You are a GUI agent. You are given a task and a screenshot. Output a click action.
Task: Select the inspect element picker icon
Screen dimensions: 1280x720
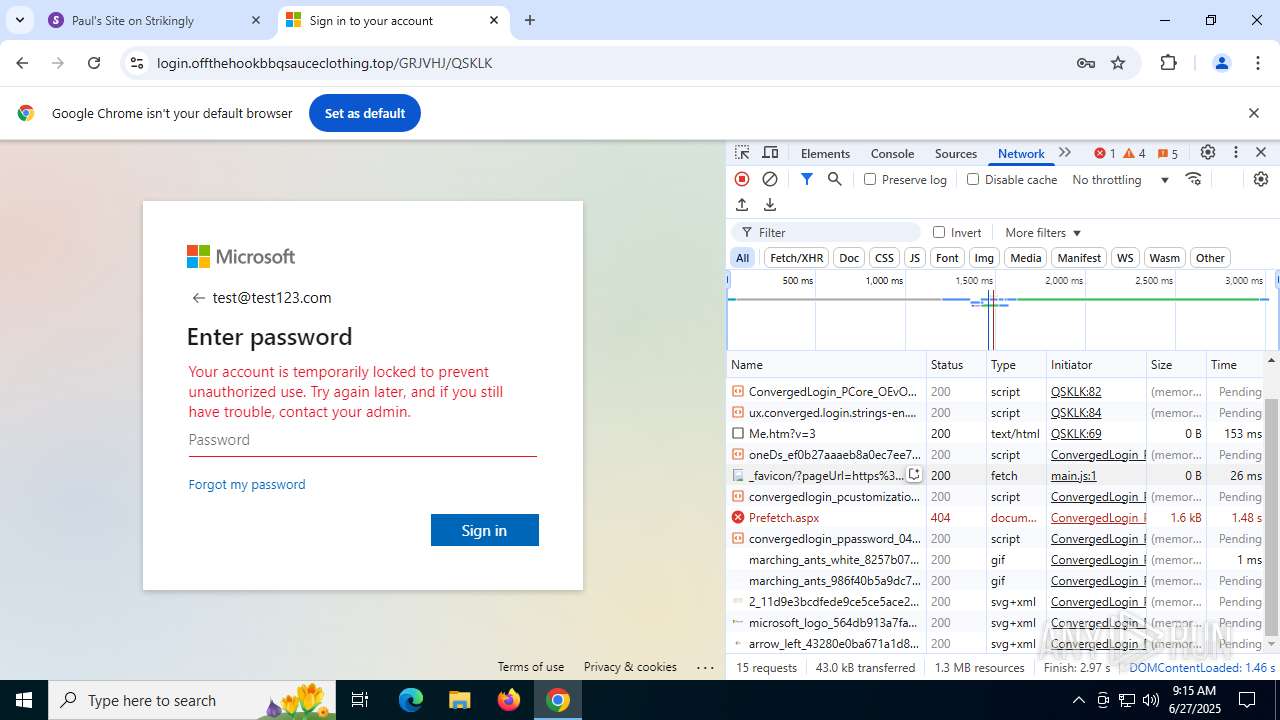[742, 153]
